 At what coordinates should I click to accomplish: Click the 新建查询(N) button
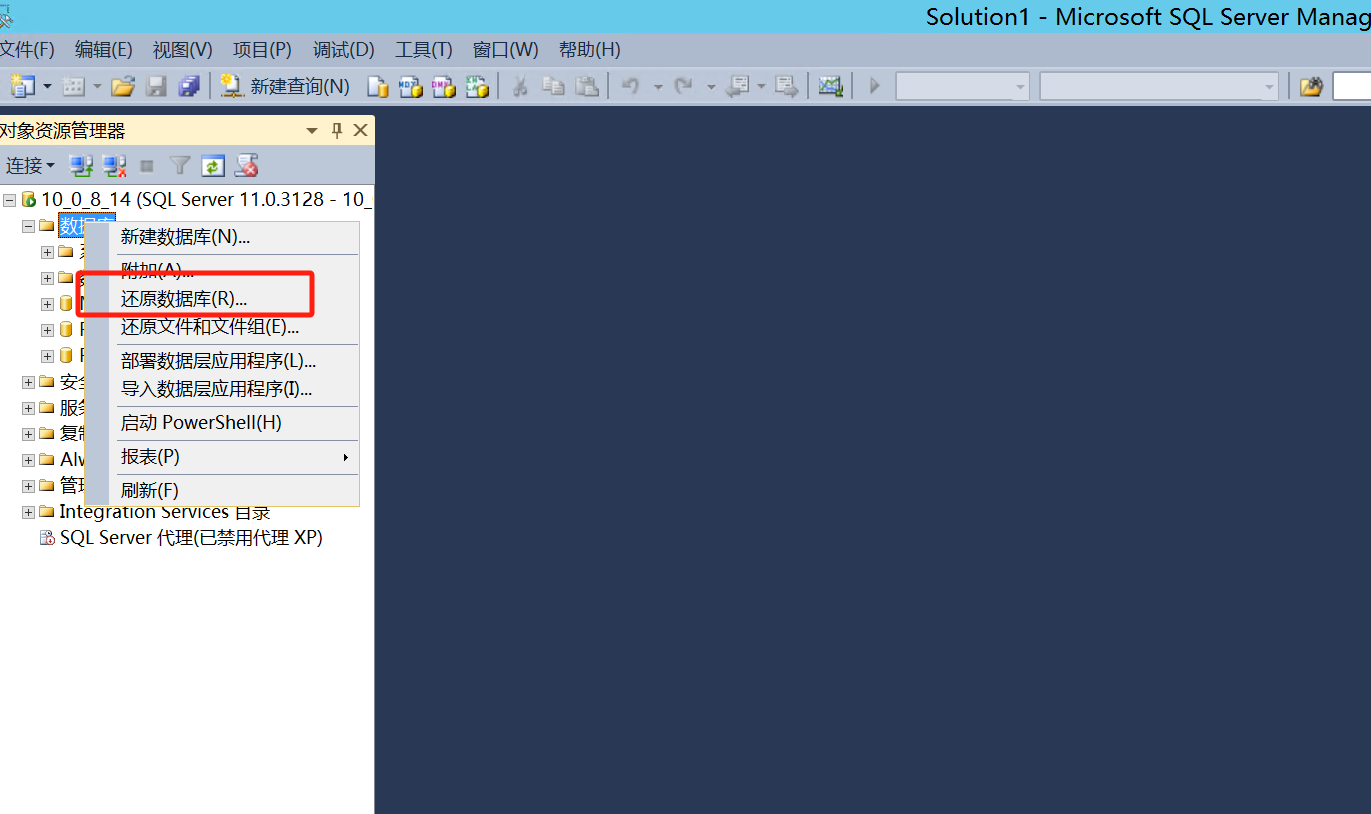coord(285,87)
